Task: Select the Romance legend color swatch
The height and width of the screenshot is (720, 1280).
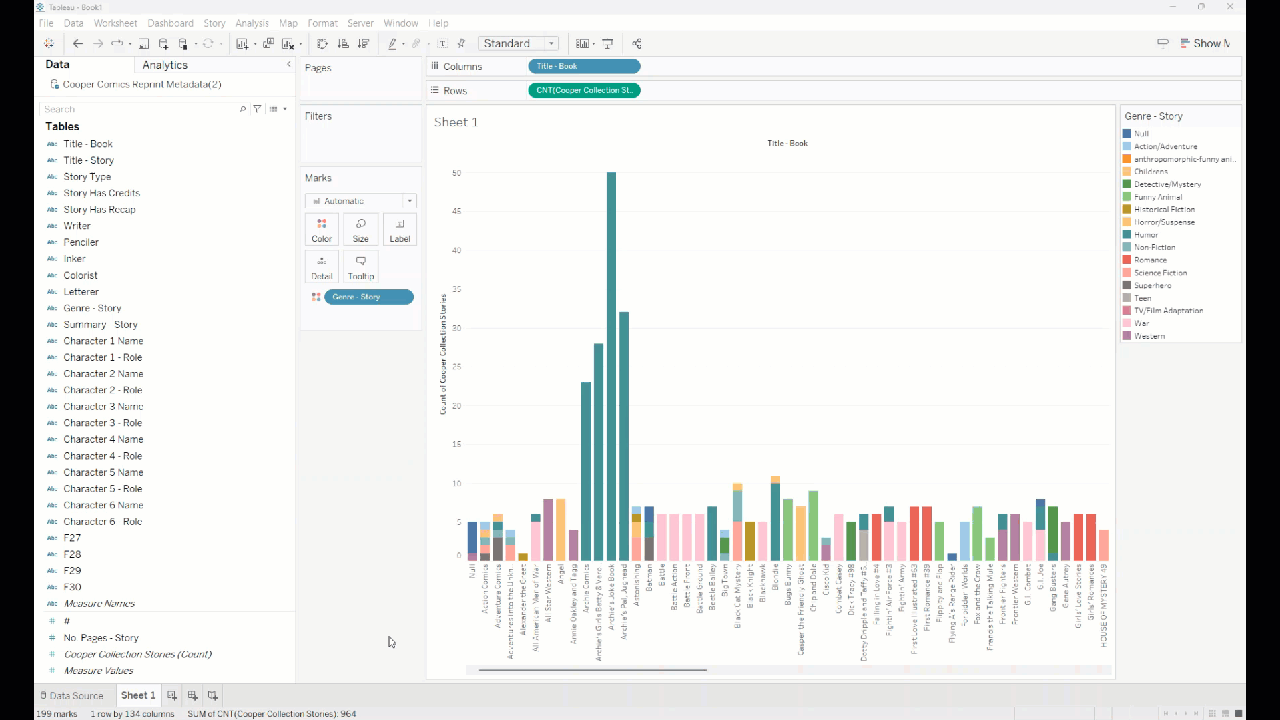Action: point(1127,260)
